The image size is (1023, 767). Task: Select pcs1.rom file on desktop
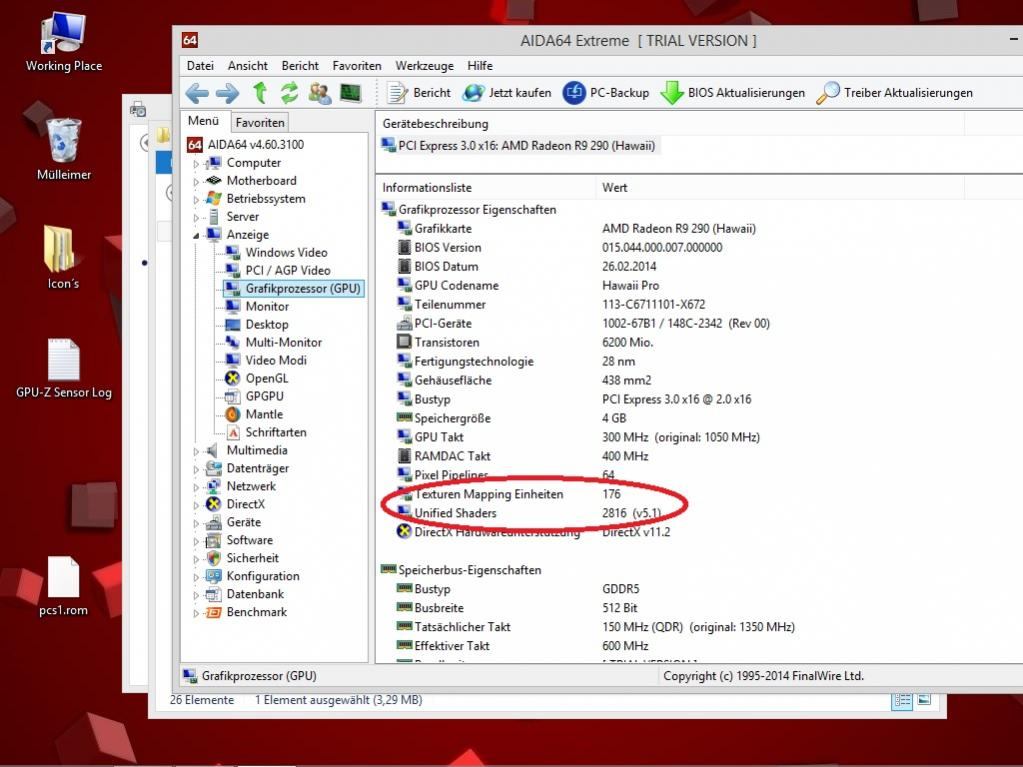(63, 587)
